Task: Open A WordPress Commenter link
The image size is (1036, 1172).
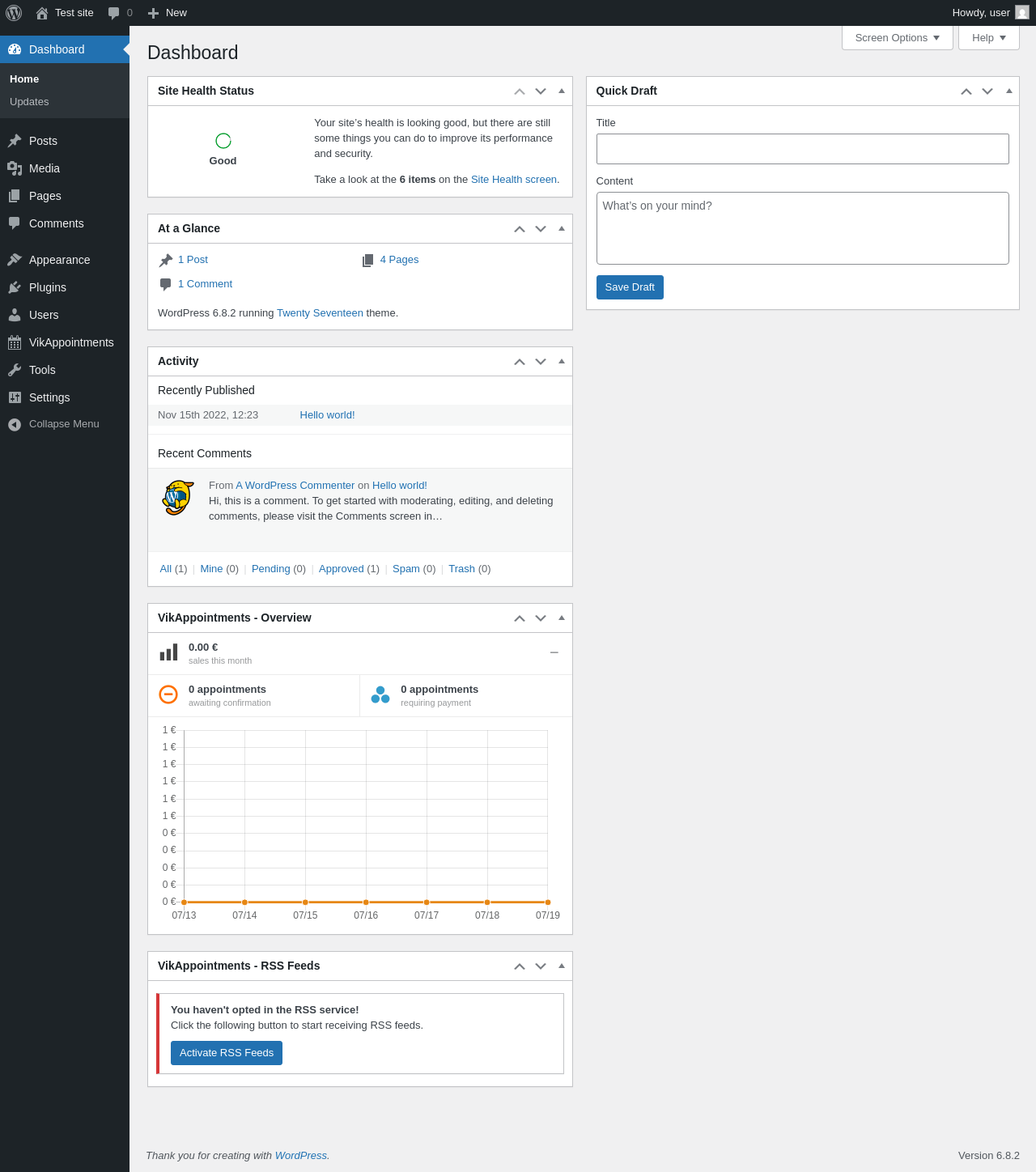Action: [x=295, y=486]
